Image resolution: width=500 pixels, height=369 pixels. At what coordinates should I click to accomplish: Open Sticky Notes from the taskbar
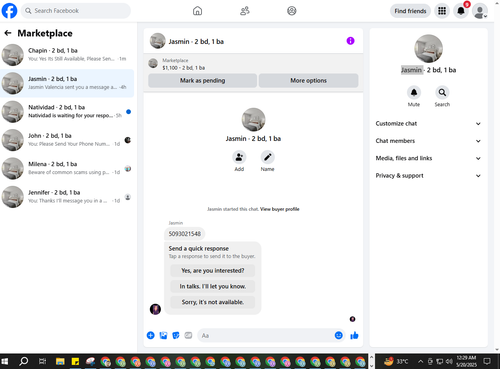pyautogui.click(x=75, y=361)
